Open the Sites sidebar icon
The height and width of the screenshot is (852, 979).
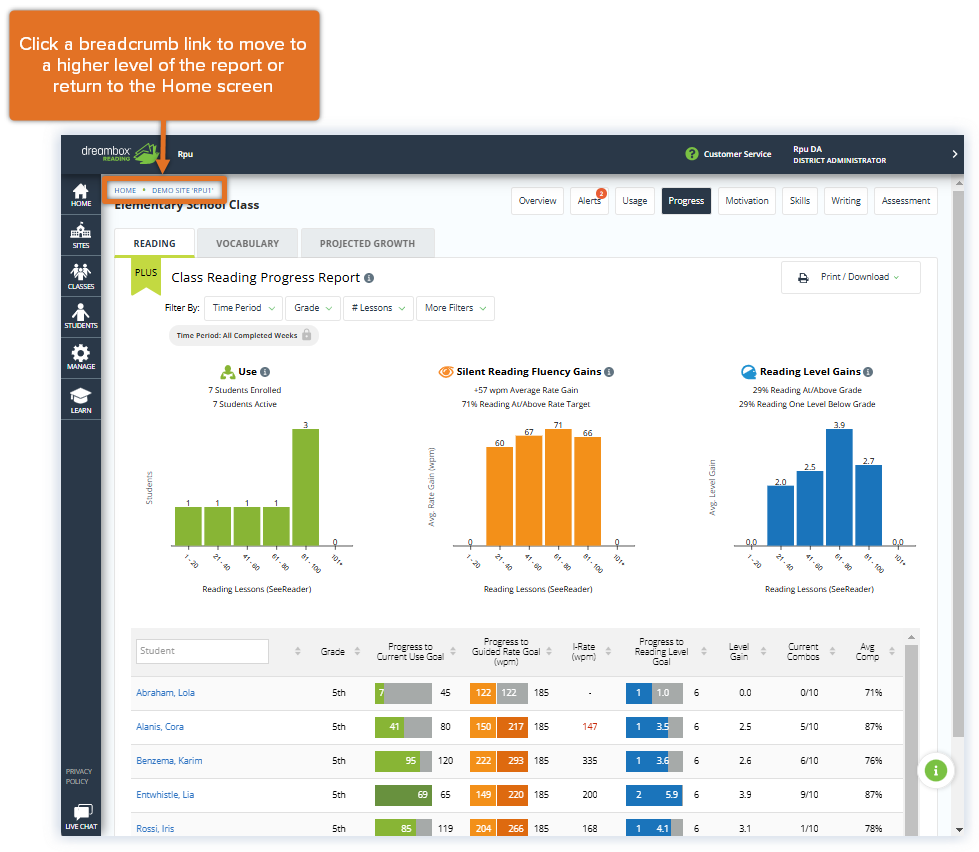pos(81,235)
